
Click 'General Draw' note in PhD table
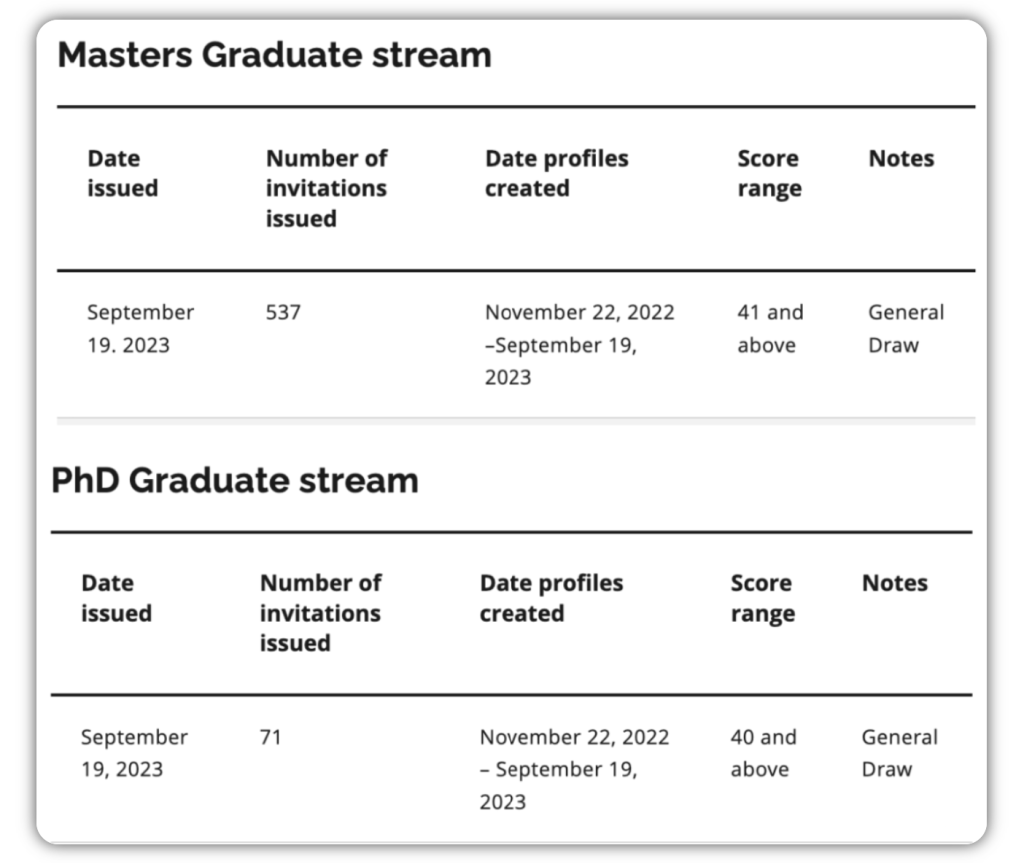pos(899,753)
